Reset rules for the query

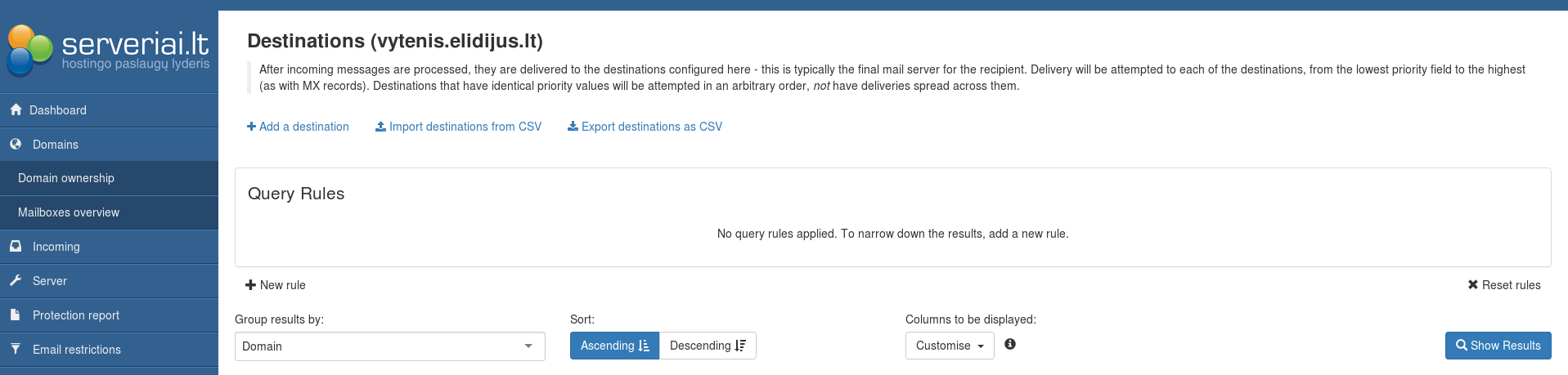1503,285
